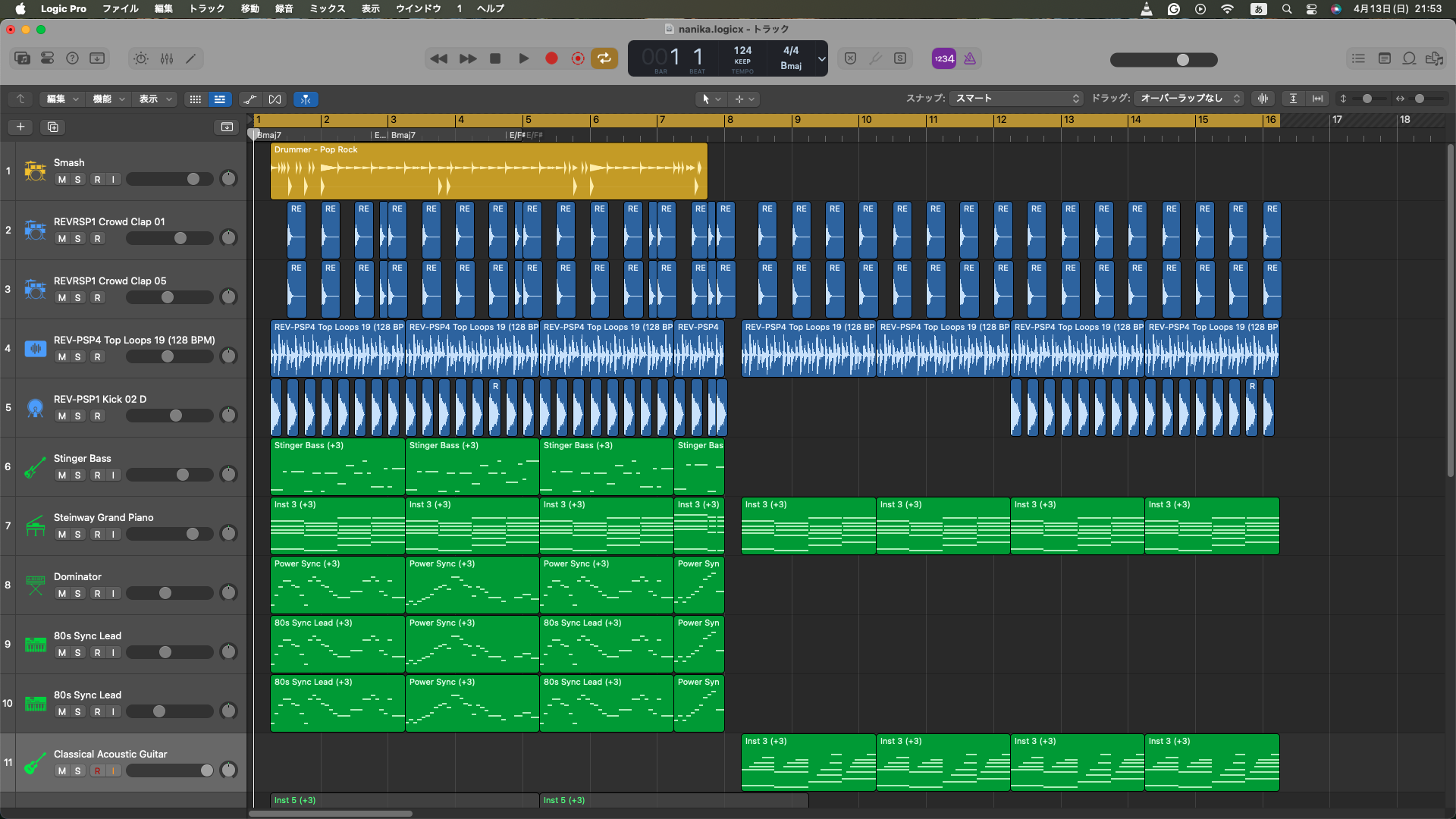Open the ミックス menu
The width and height of the screenshot is (1456, 819).
coord(328,8)
